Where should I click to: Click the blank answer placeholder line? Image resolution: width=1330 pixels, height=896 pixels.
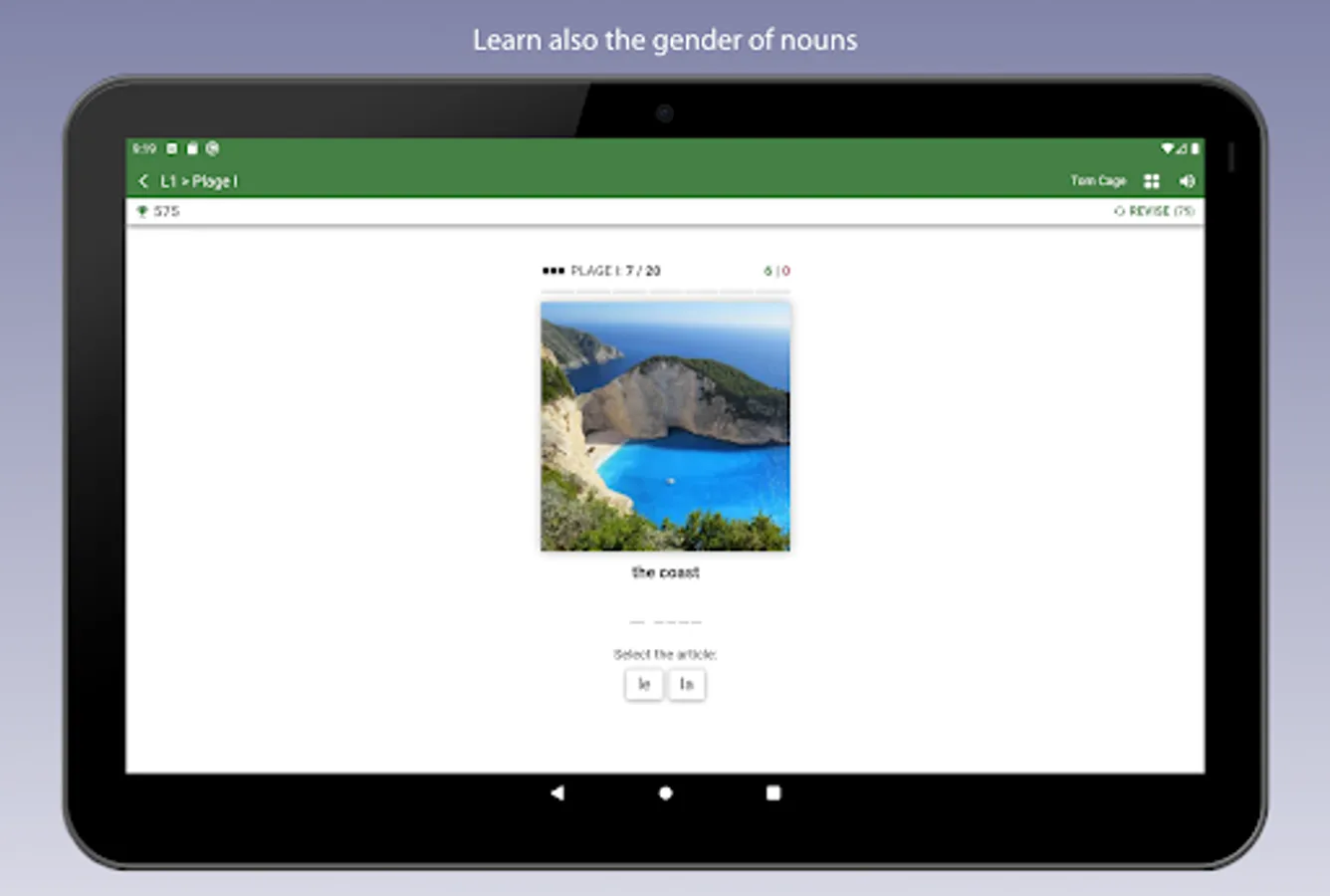click(665, 622)
